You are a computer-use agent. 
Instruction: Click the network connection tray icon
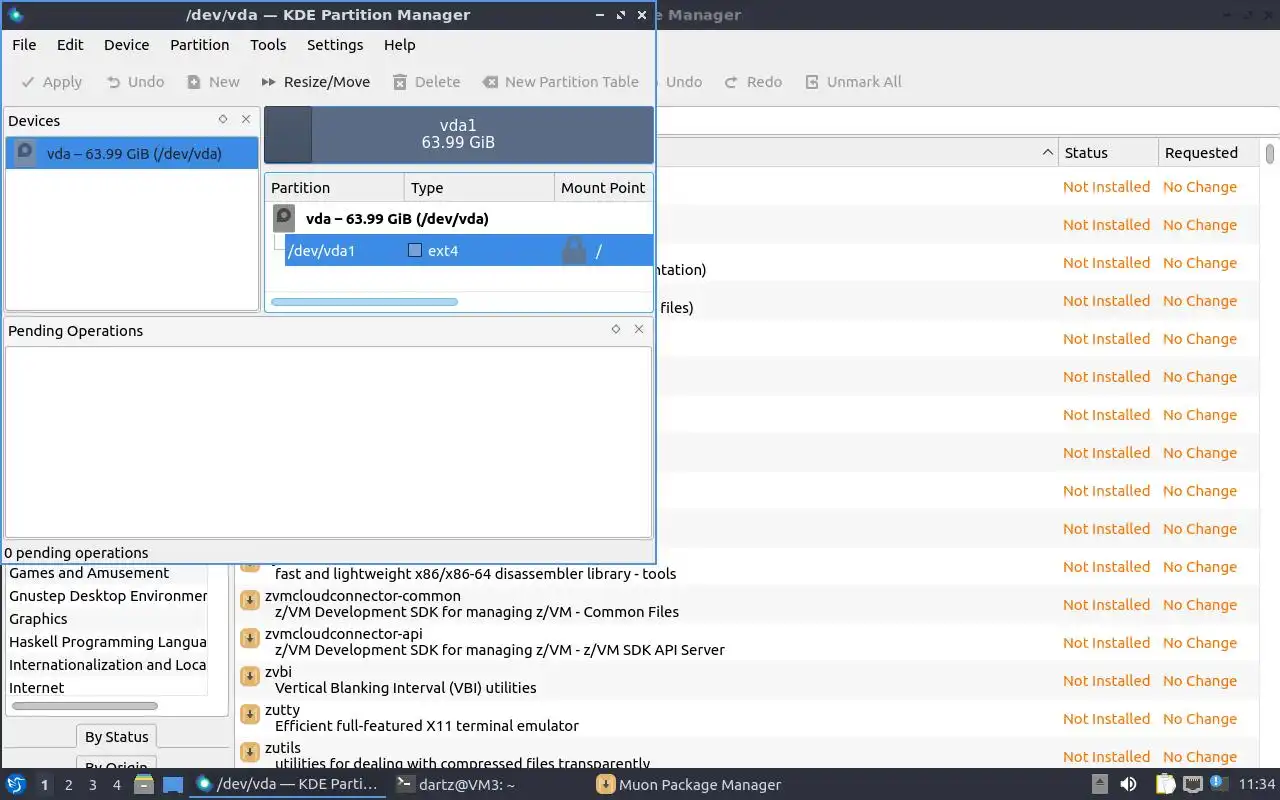[1193, 784]
